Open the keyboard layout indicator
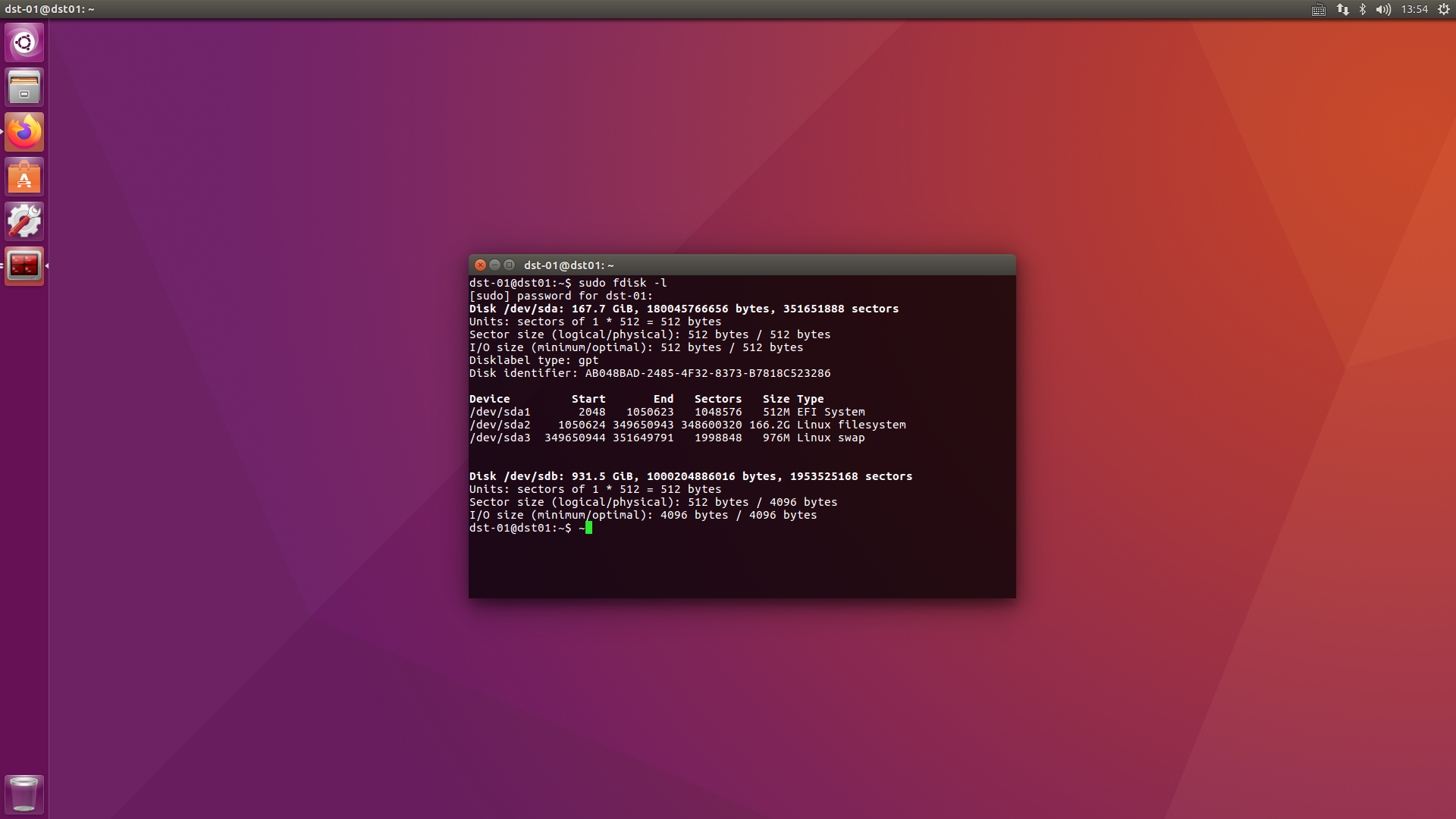This screenshot has height=819, width=1456. click(x=1319, y=9)
